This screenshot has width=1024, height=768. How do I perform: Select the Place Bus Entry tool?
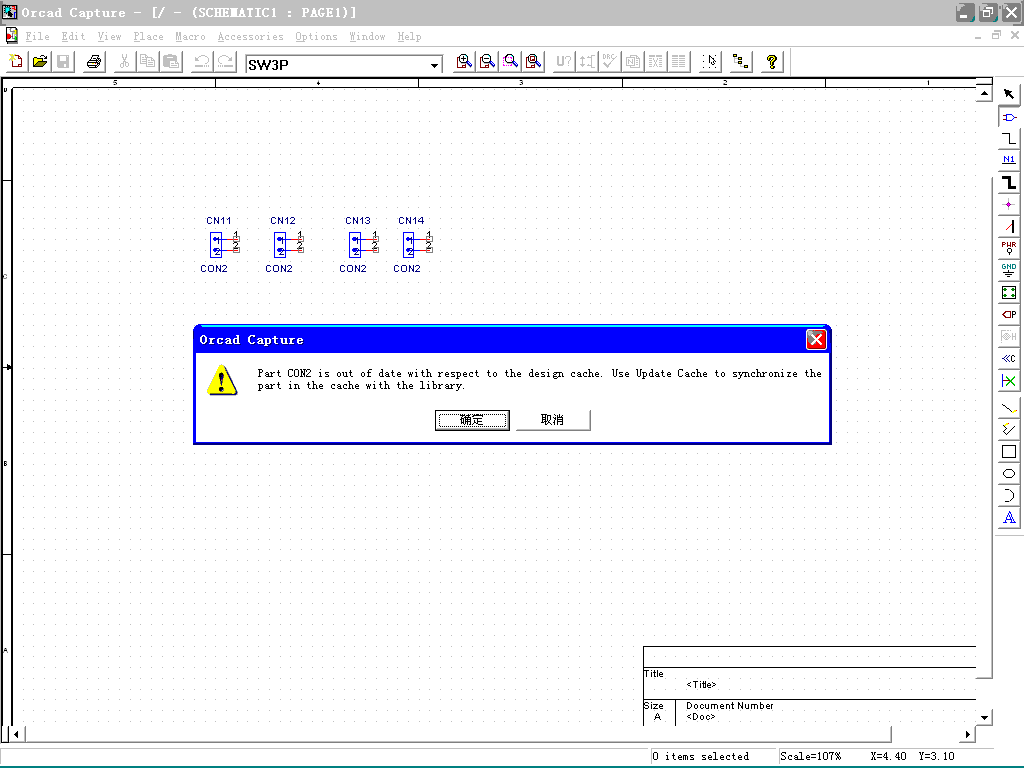1009,227
